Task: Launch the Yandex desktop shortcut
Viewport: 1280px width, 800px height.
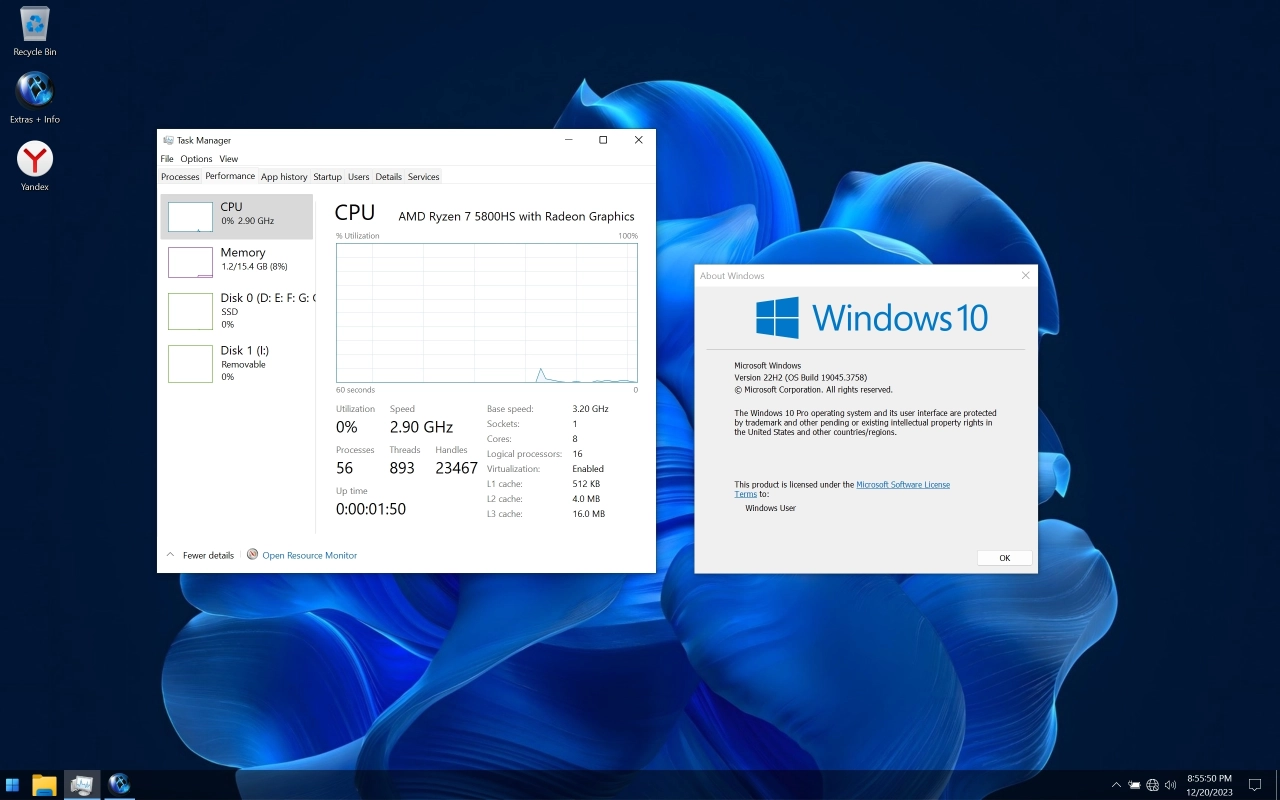Action: (35, 166)
